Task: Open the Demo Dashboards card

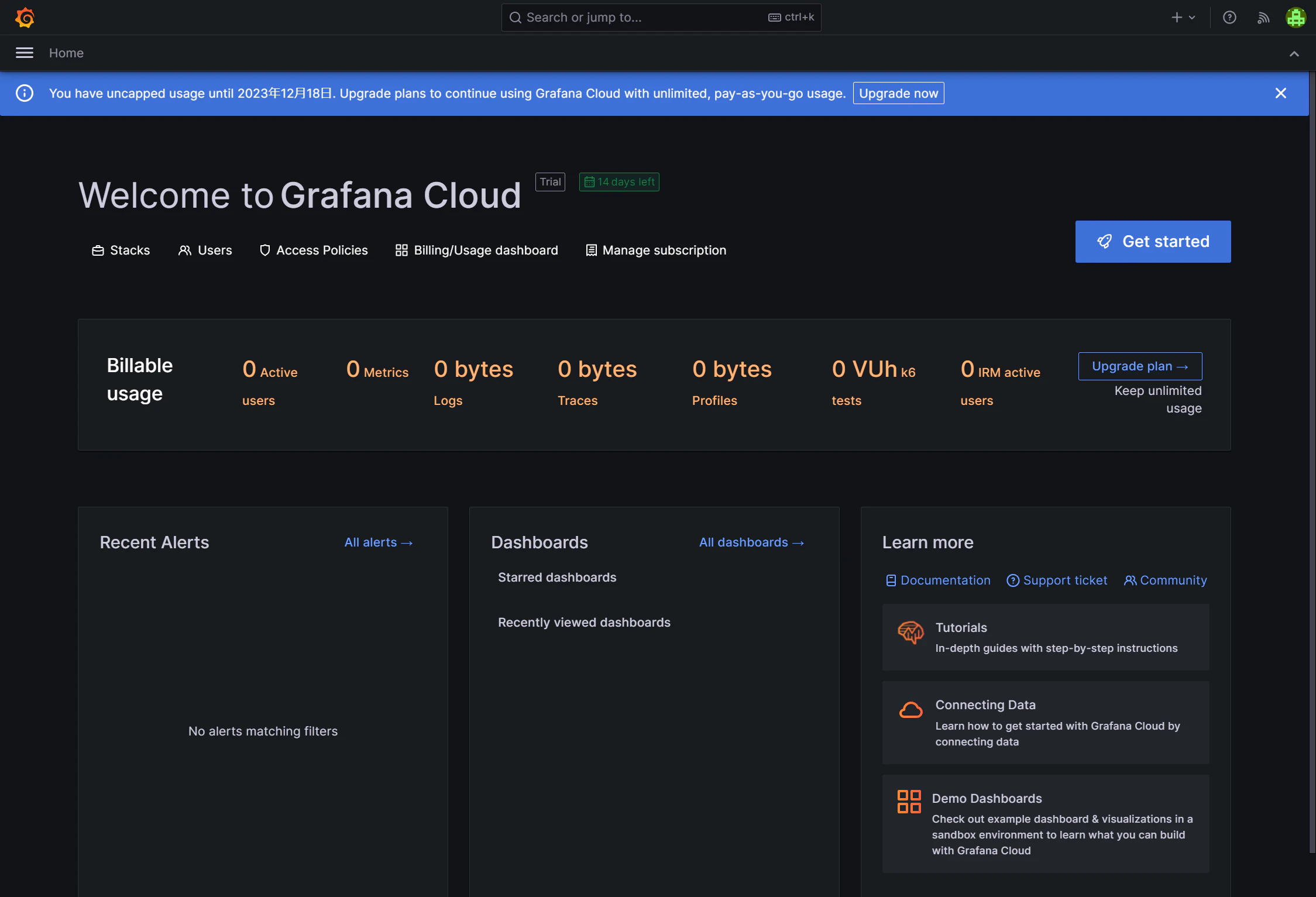Action: [x=1045, y=824]
